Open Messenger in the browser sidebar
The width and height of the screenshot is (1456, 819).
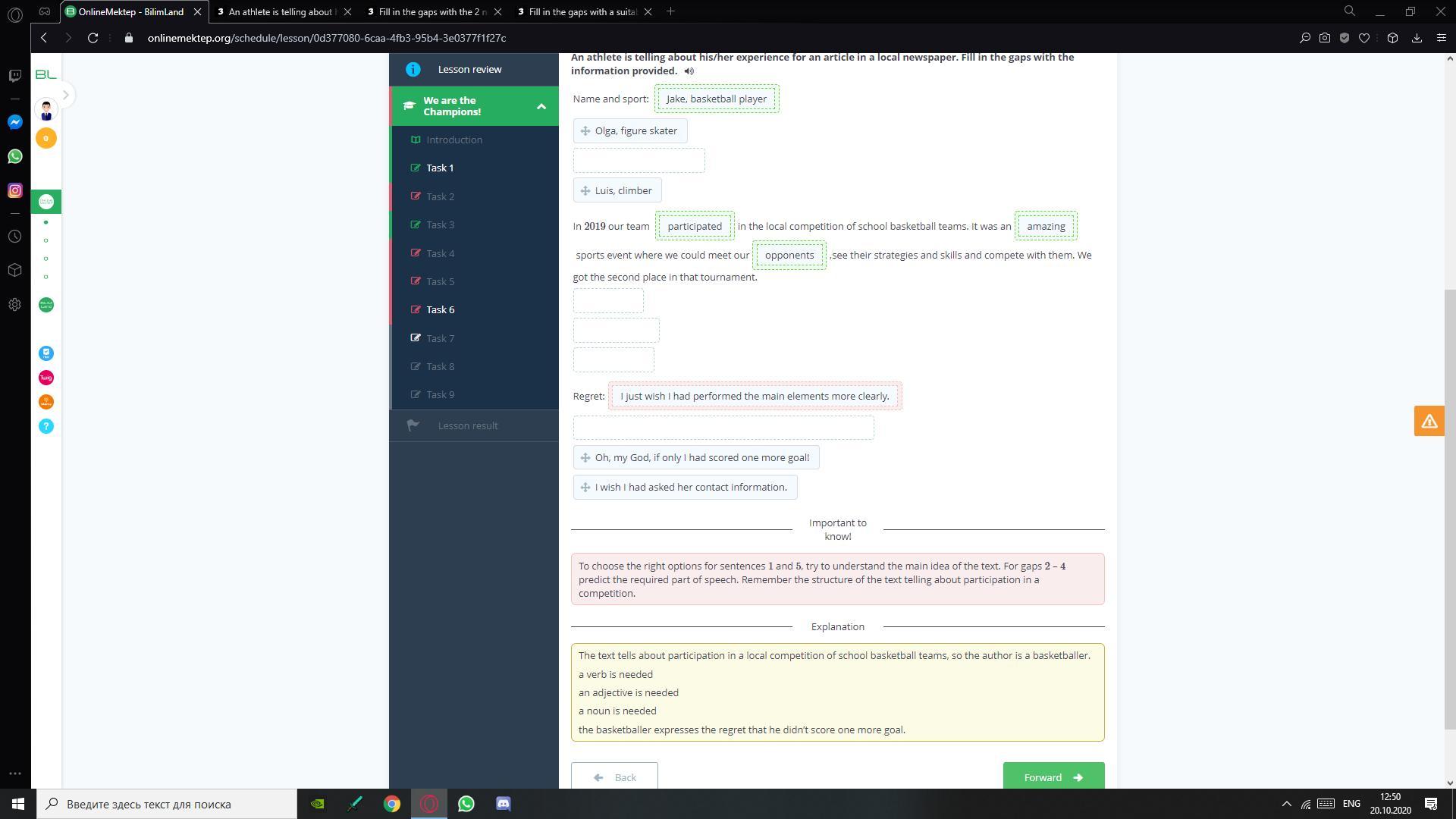(15, 122)
